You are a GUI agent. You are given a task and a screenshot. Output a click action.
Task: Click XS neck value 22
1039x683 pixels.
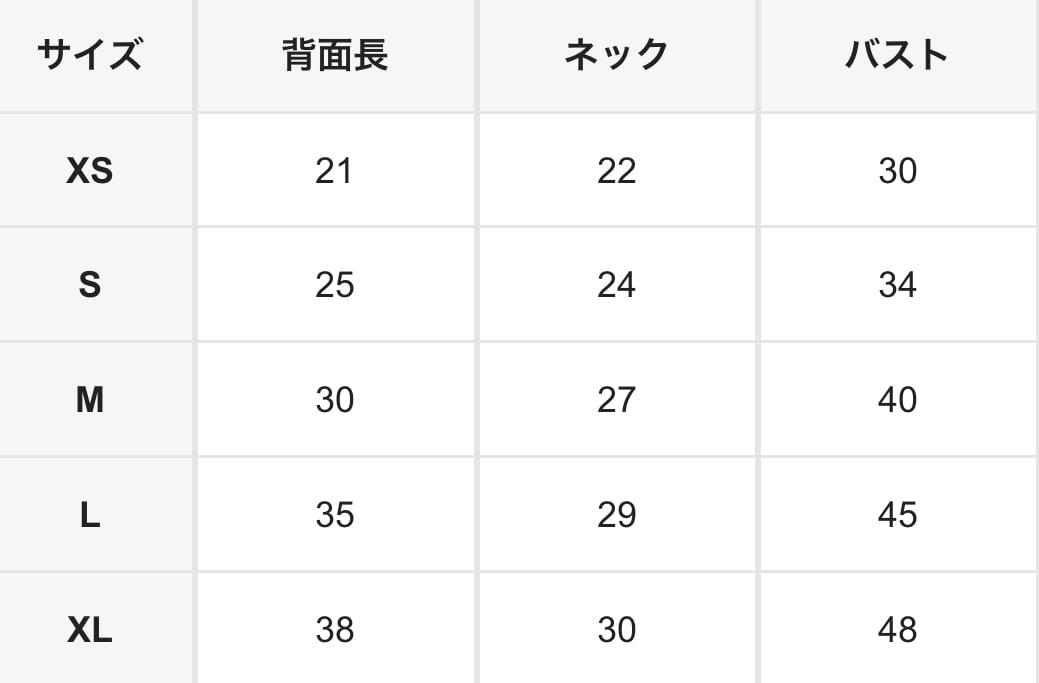pos(616,171)
